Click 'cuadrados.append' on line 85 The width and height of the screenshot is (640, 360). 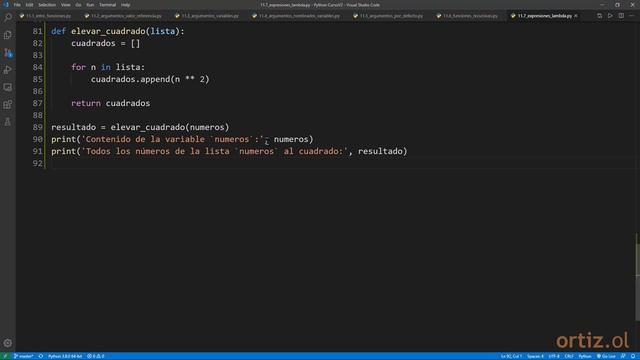tap(130, 79)
